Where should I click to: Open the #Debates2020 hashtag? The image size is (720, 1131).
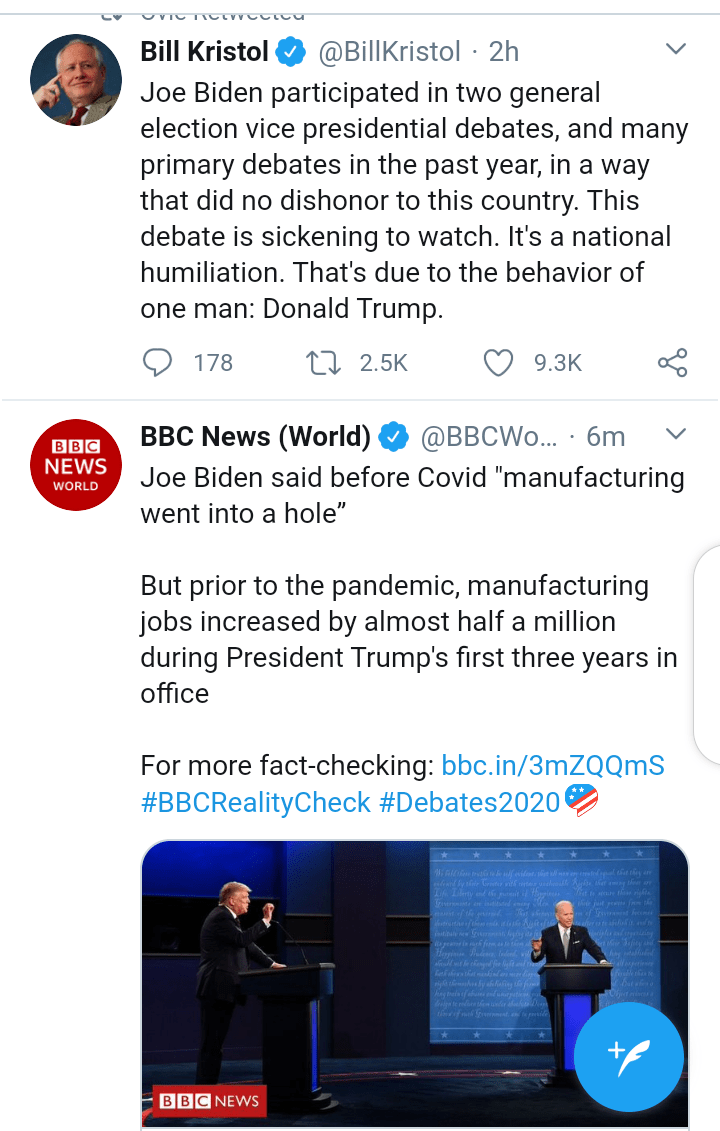(470, 802)
